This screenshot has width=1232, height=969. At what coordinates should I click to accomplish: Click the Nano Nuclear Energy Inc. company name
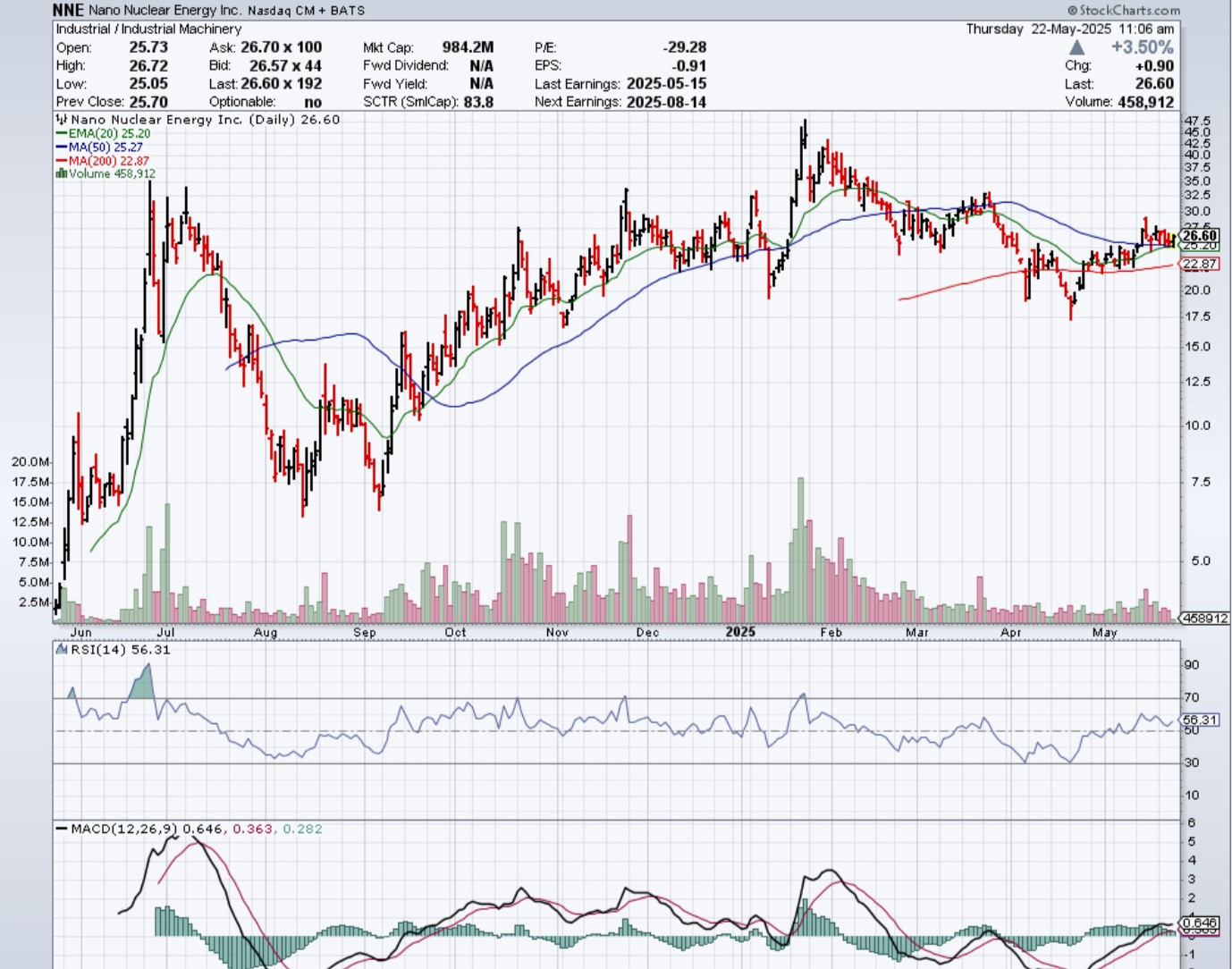[x=165, y=11]
